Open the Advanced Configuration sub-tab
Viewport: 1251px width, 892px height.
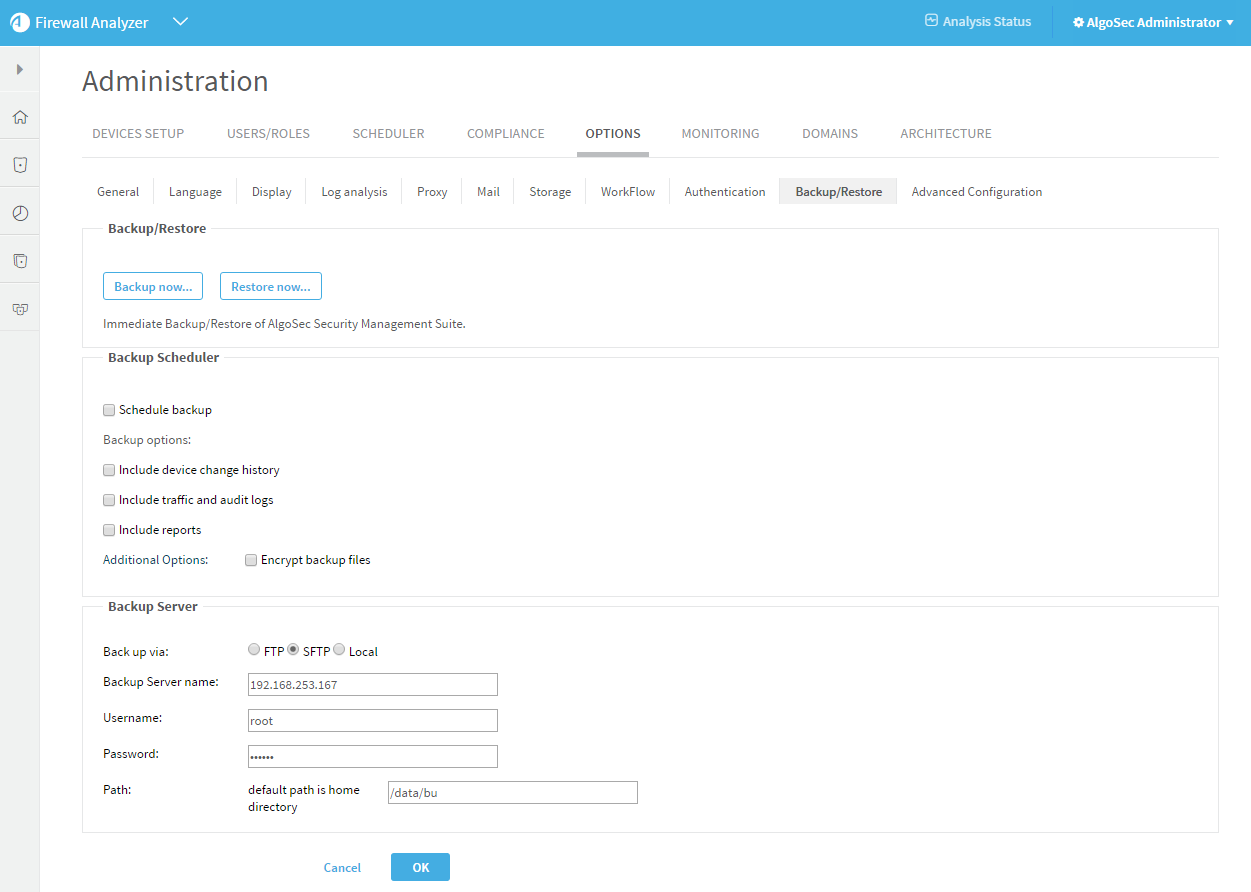tap(976, 192)
